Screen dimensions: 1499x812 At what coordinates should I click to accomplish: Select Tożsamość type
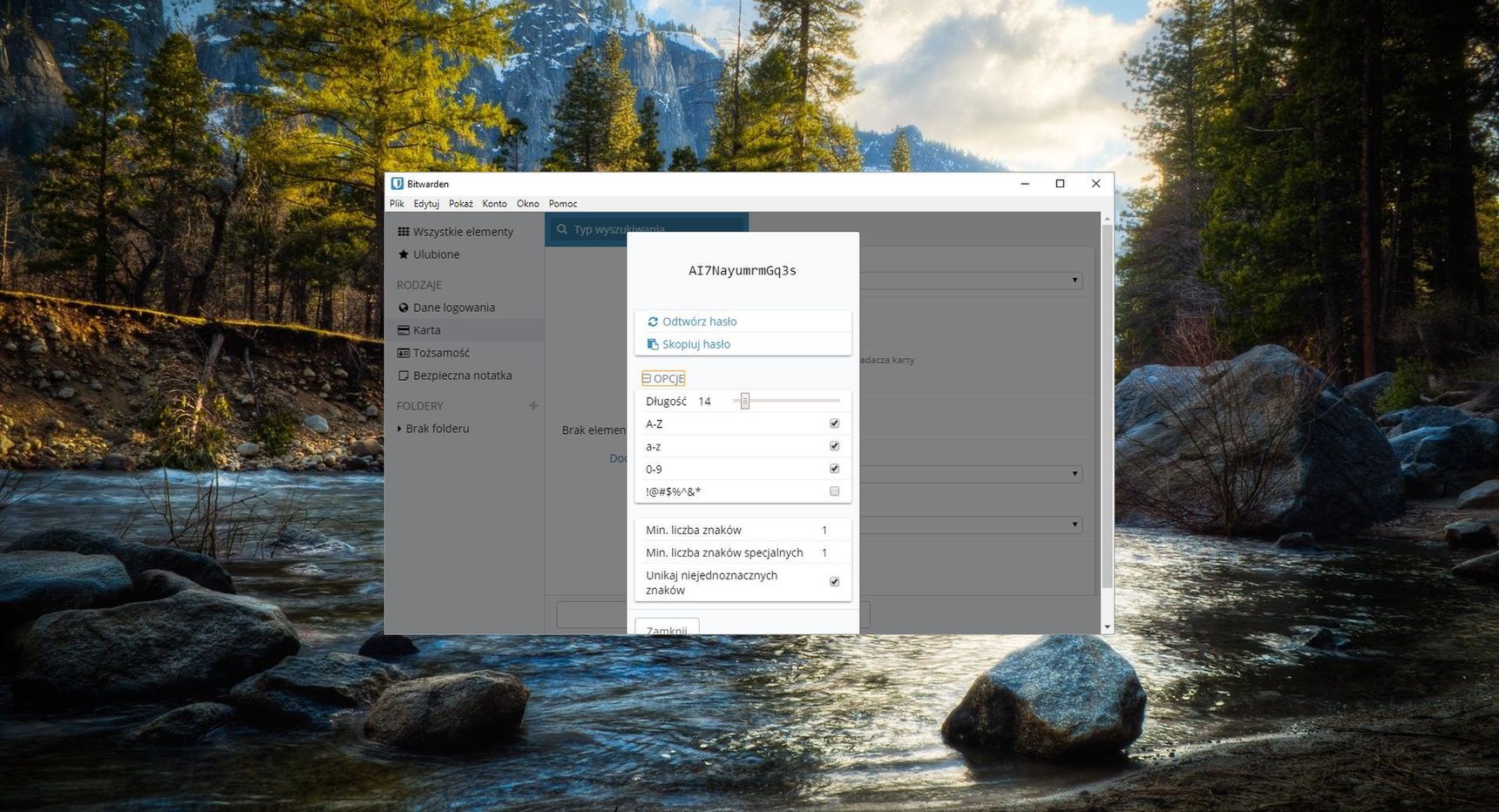tap(441, 353)
